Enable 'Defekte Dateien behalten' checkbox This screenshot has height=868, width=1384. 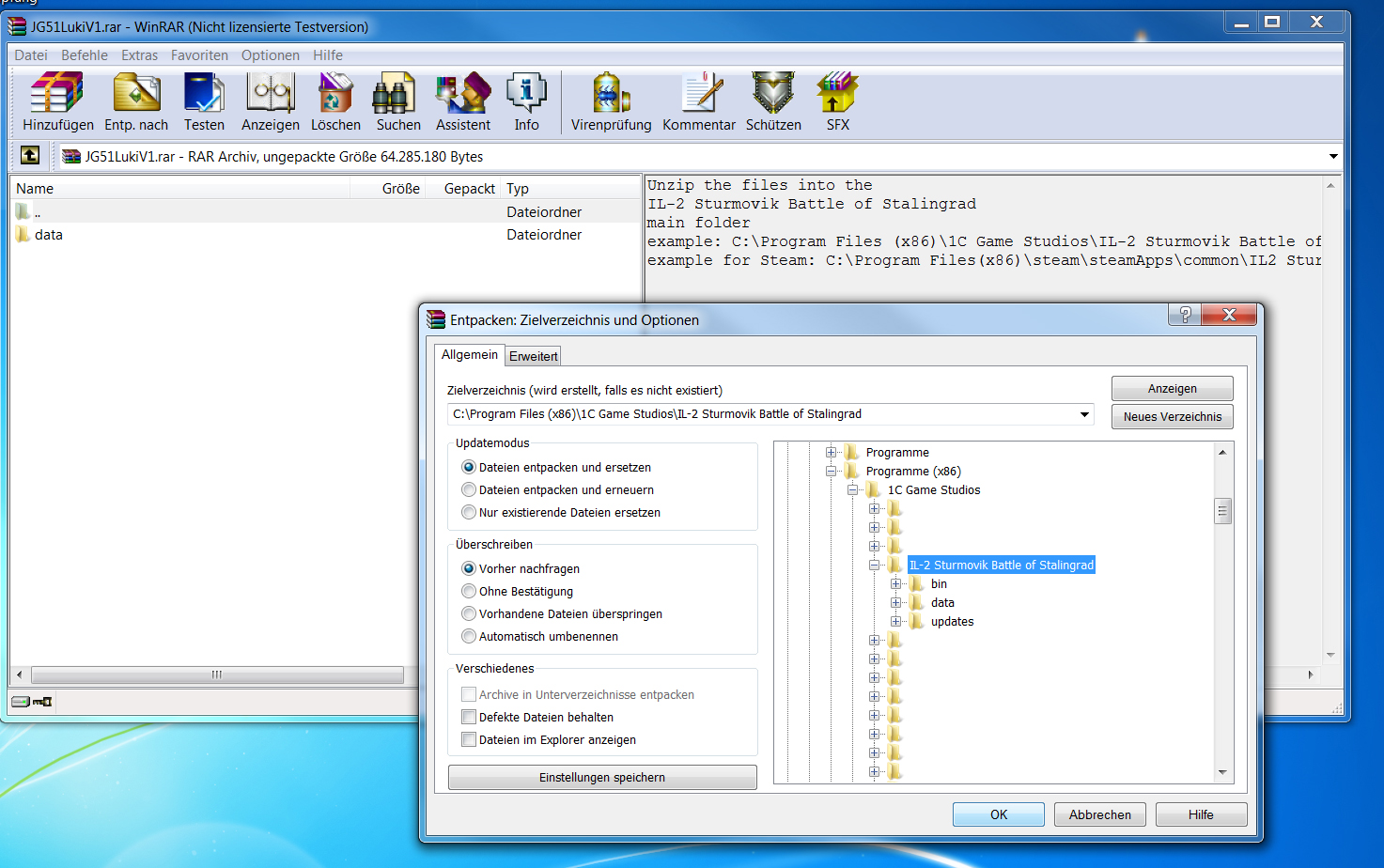point(469,717)
